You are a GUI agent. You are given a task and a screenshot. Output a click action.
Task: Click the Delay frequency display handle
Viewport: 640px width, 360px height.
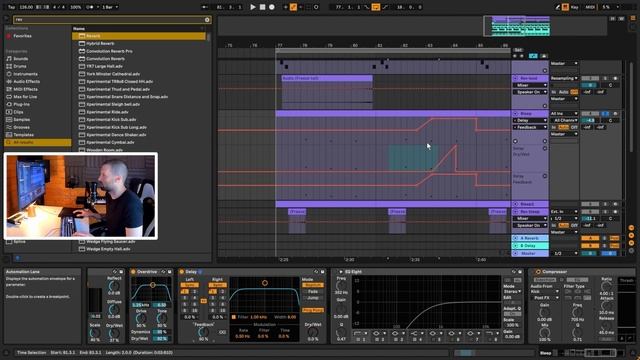pyautogui.click(x=264, y=283)
